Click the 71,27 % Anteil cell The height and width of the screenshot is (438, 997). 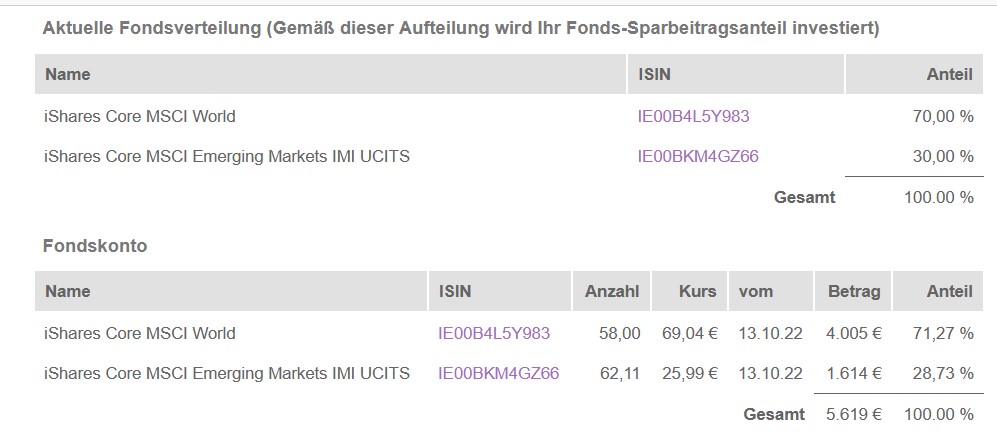943,333
